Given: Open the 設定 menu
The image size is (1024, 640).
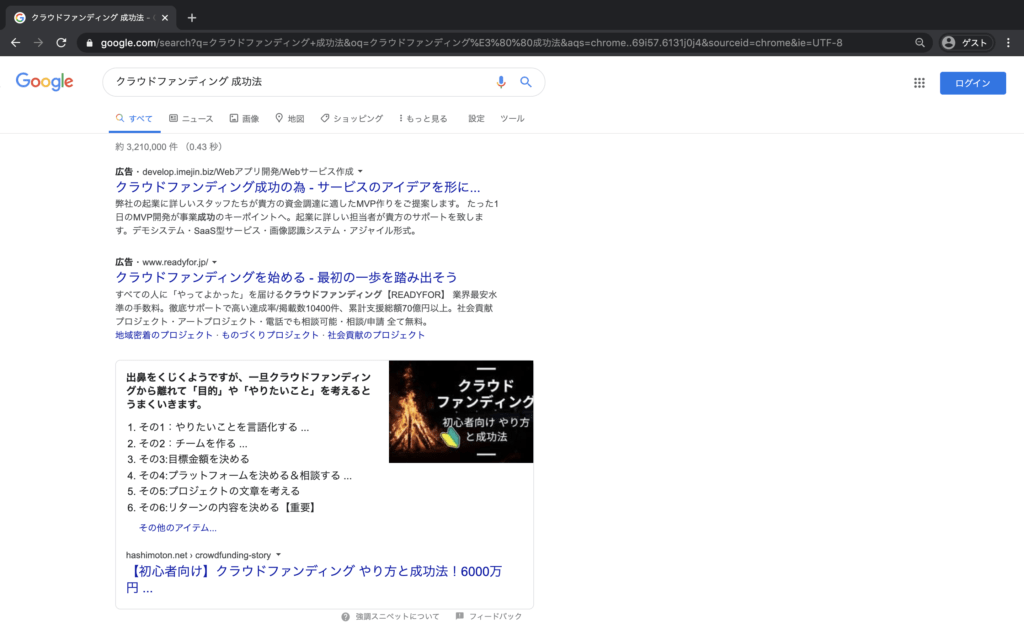Looking at the screenshot, I should pos(476,119).
